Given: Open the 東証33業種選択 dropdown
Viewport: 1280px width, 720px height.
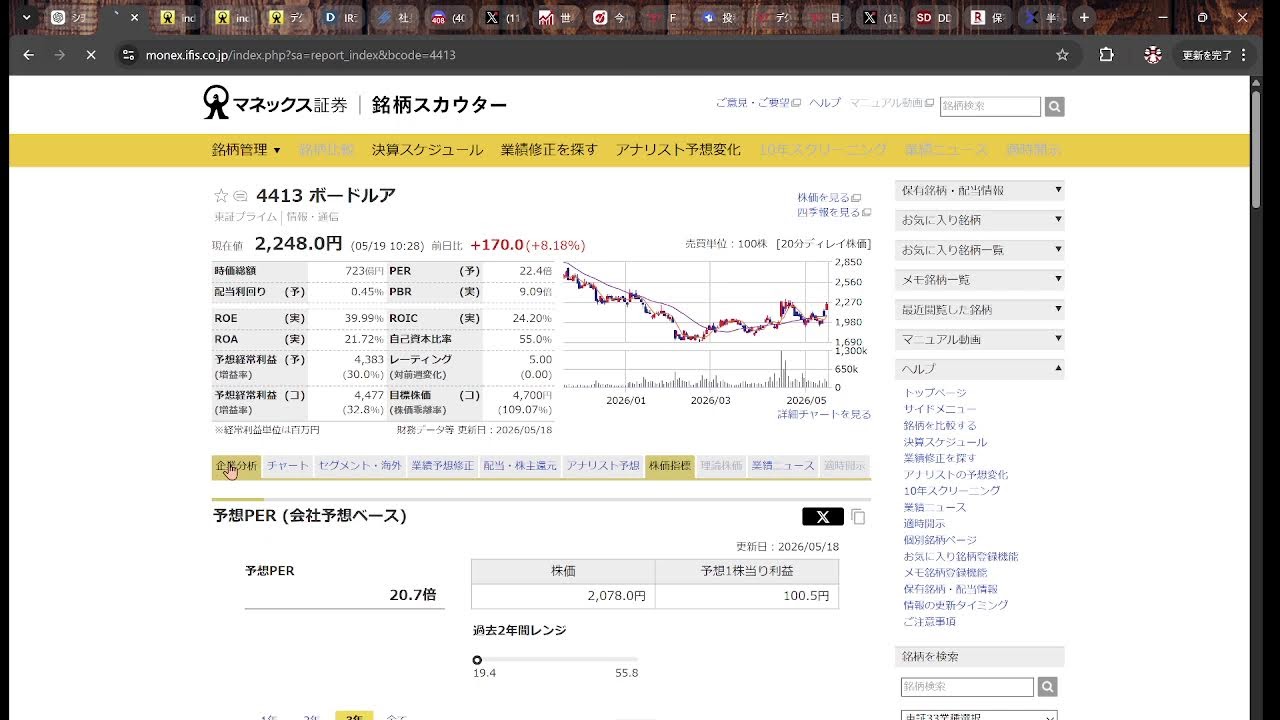Looking at the screenshot, I should (979, 716).
